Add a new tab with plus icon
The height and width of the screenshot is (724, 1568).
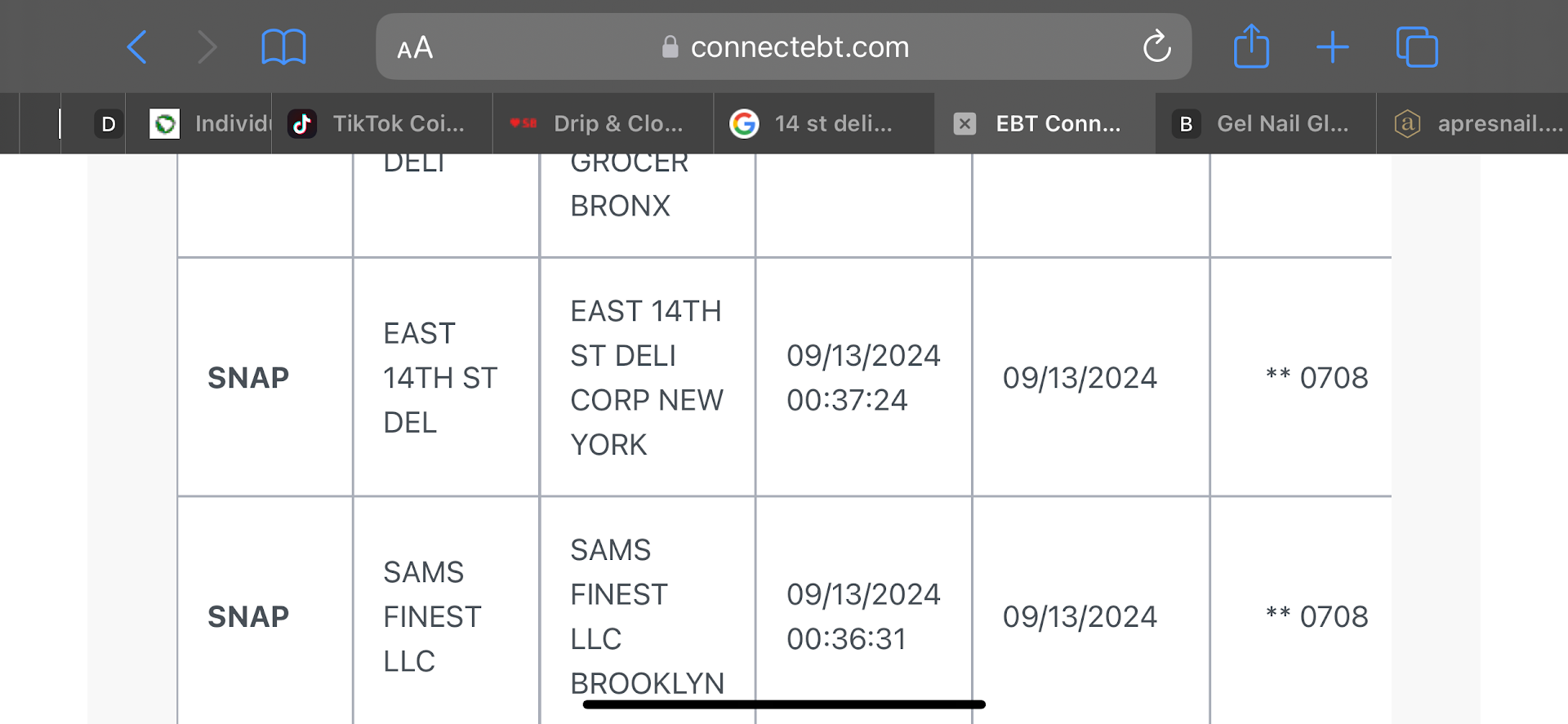tap(1332, 47)
